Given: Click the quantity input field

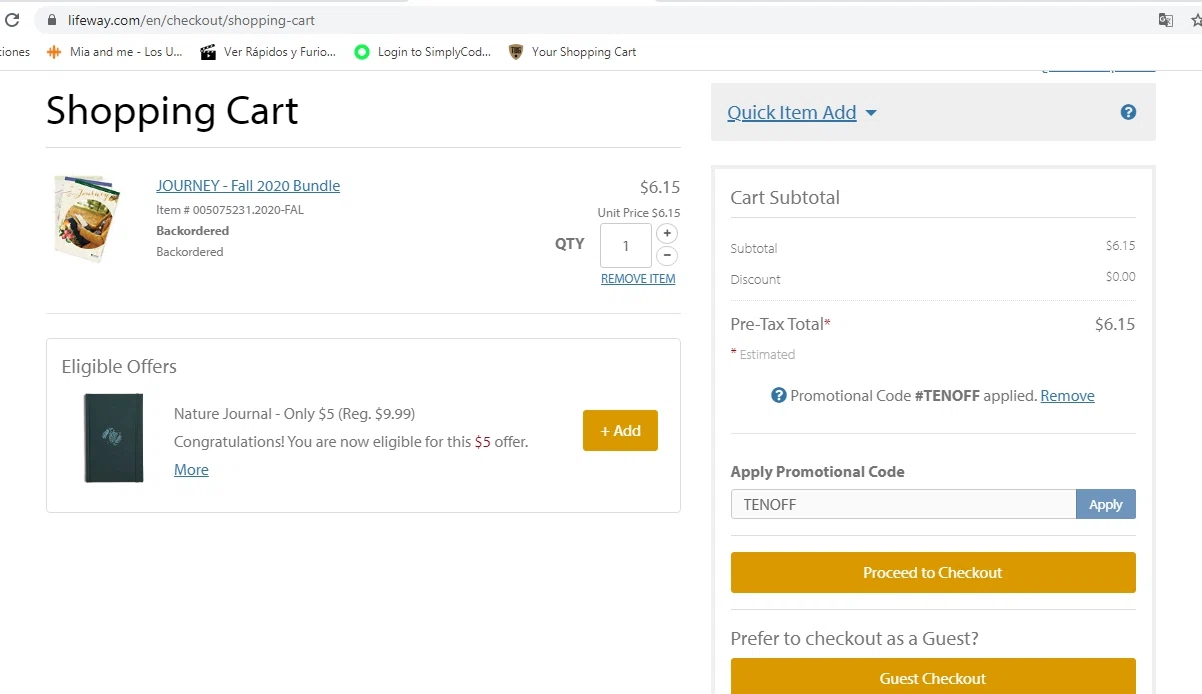Looking at the screenshot, I should 626,245.
